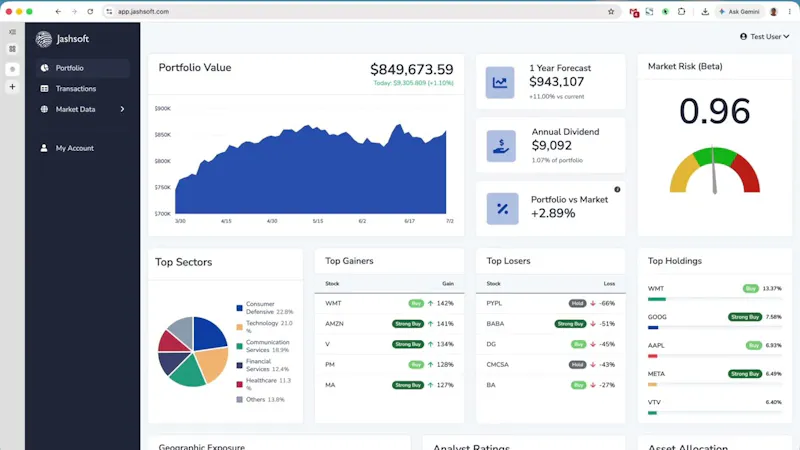800x450 pixels.
Task: Click the Ask Gemini button
Action: click(x=739, y=11)
